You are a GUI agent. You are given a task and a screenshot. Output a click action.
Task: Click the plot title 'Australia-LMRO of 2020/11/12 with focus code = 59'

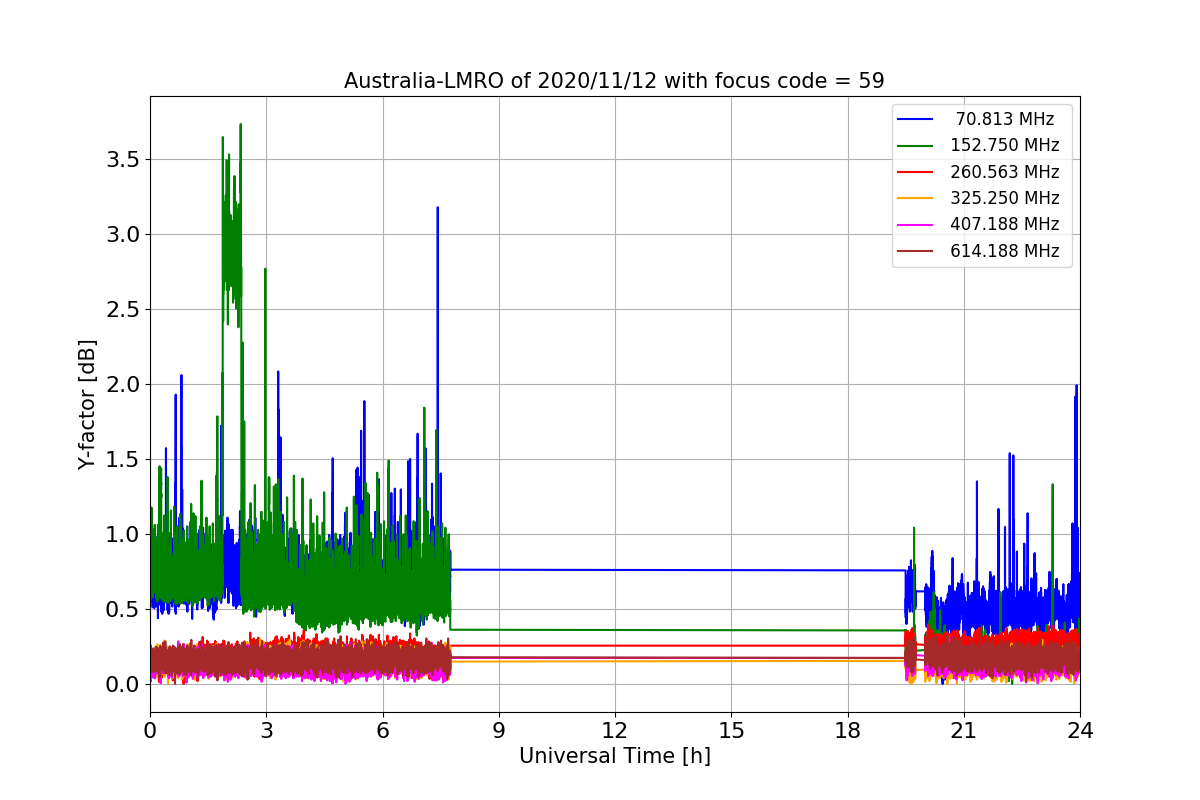tap(614, 81)
